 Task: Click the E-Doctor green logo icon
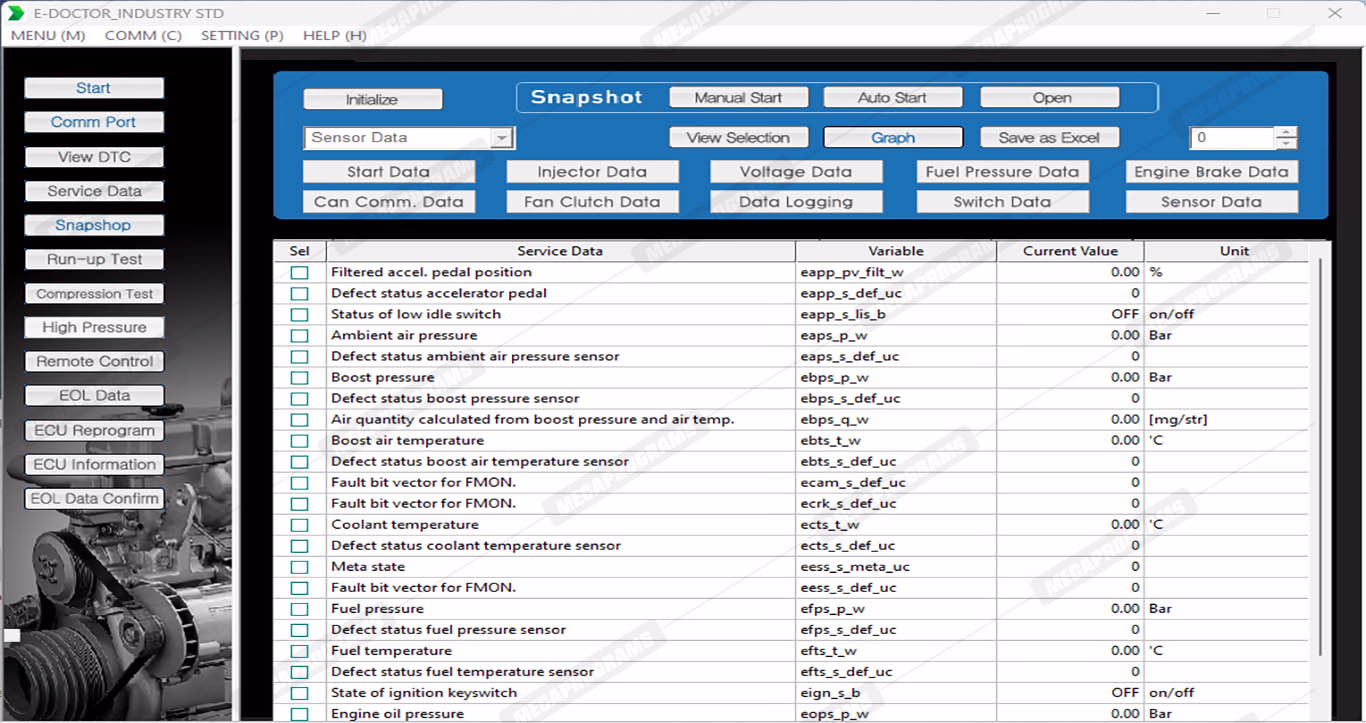pyautogui.click(x=16, y=13)
